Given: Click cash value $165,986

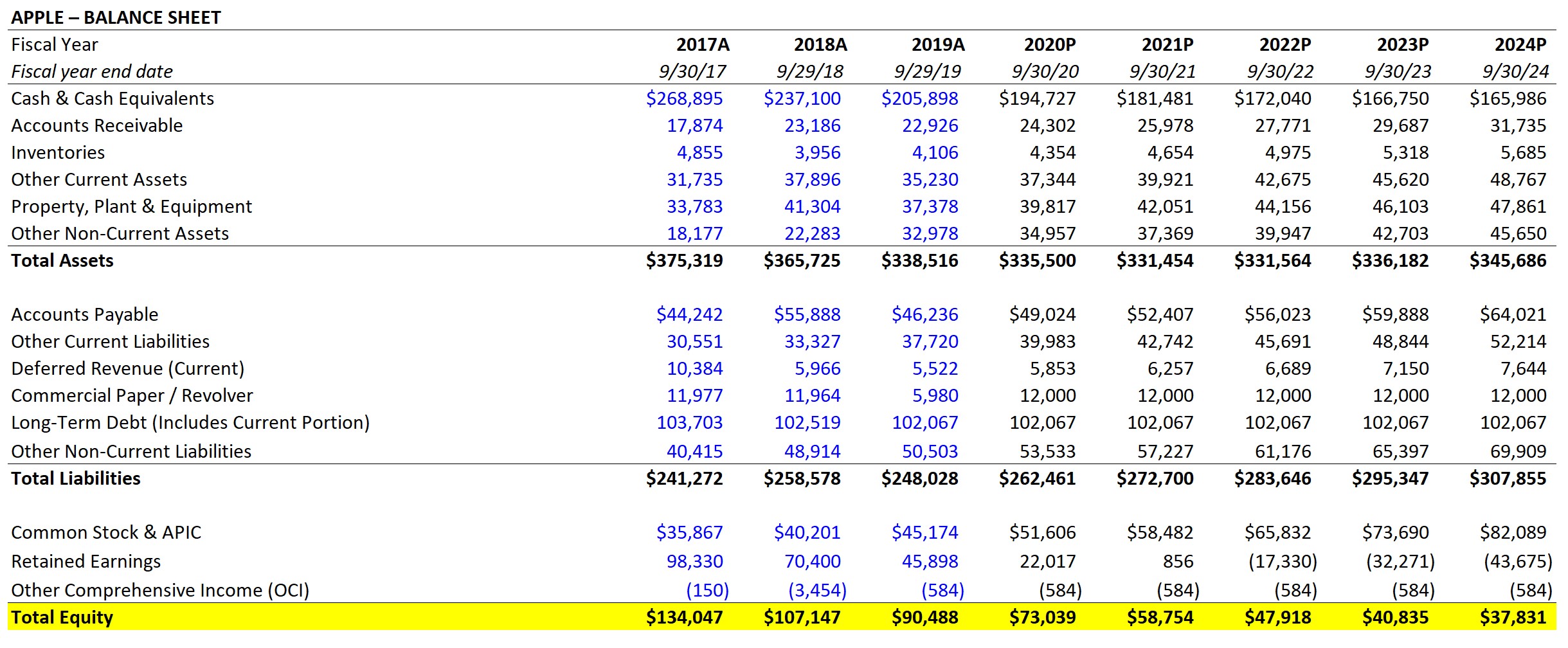Looking at the screenshot, I should point(1508,98).
